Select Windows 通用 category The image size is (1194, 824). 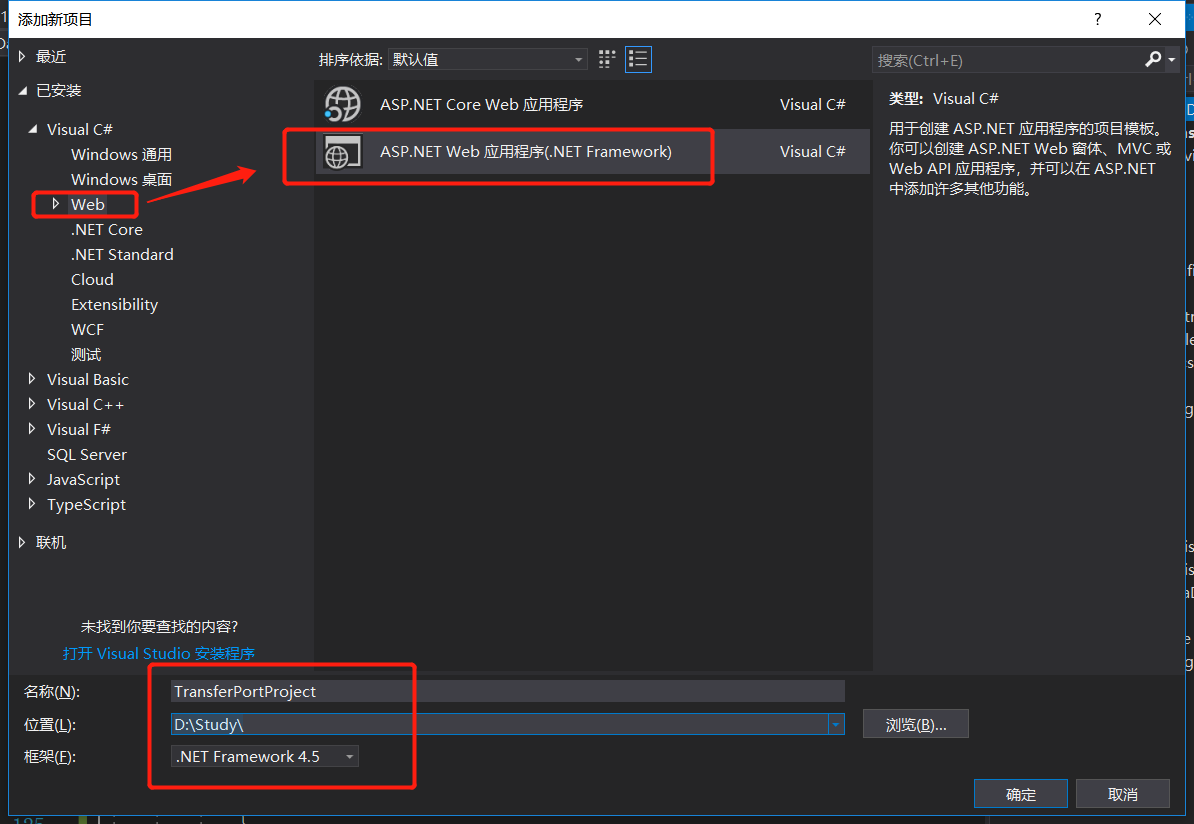point(121,155)
